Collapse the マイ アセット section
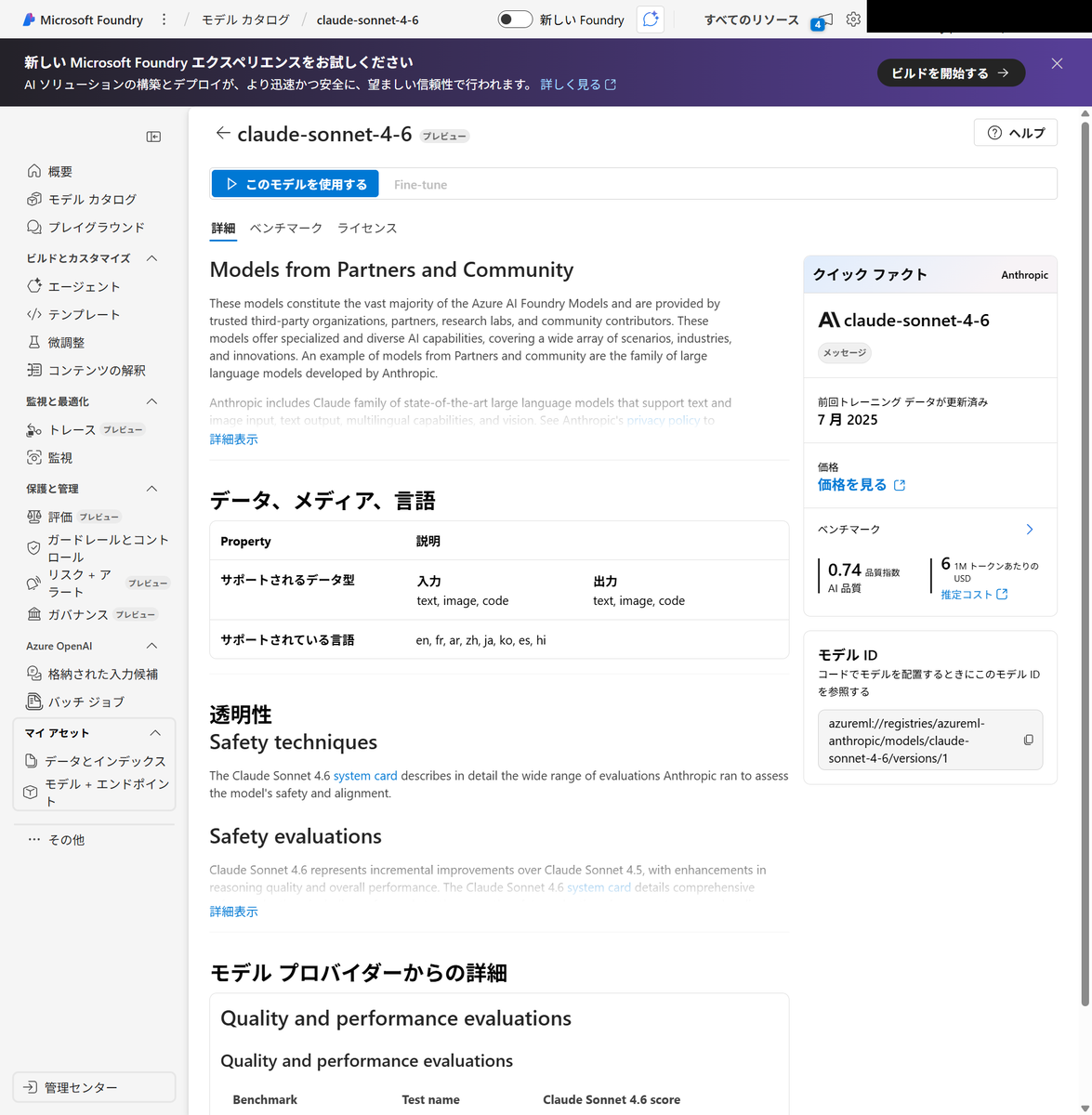Viewport: 1092px width, 1115px height. click(155, 733)
